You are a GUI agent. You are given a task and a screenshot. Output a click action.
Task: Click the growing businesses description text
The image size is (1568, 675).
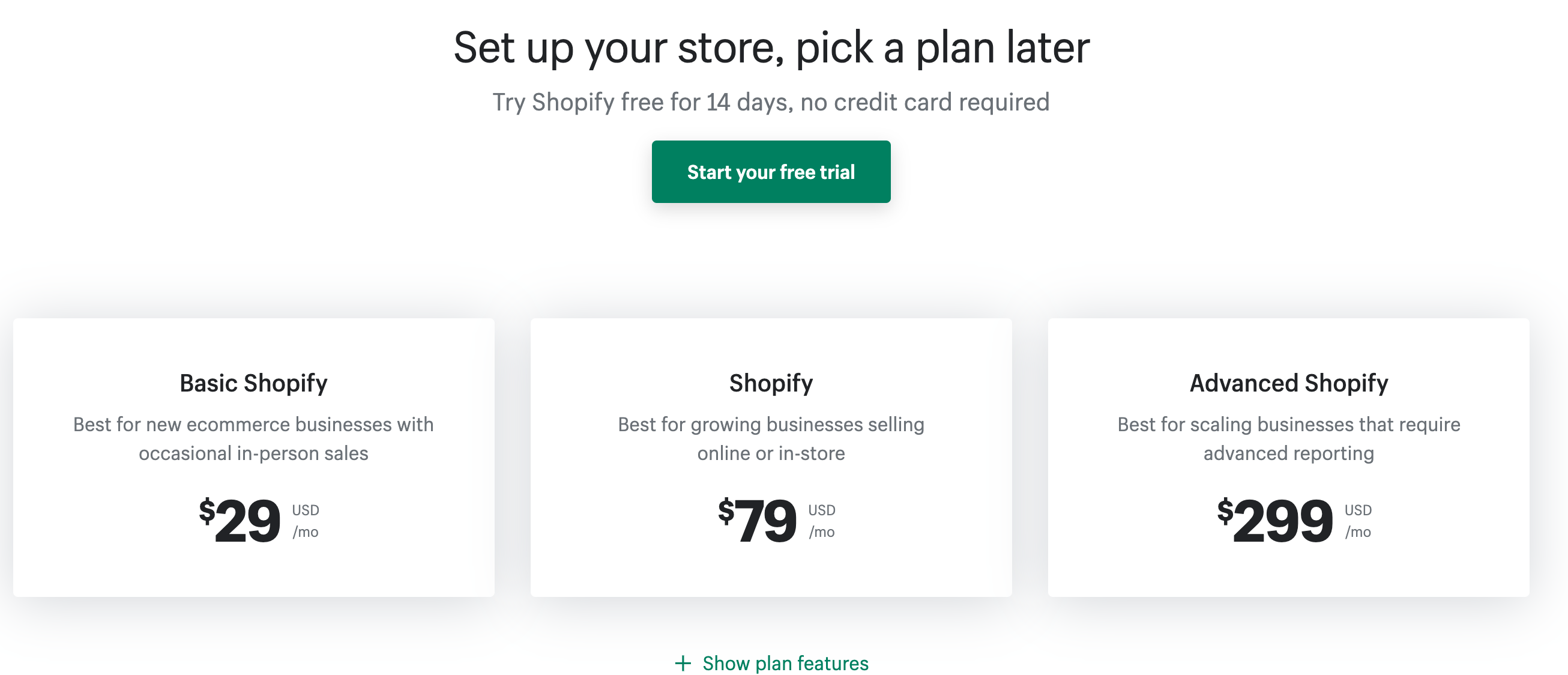[771, 438]
